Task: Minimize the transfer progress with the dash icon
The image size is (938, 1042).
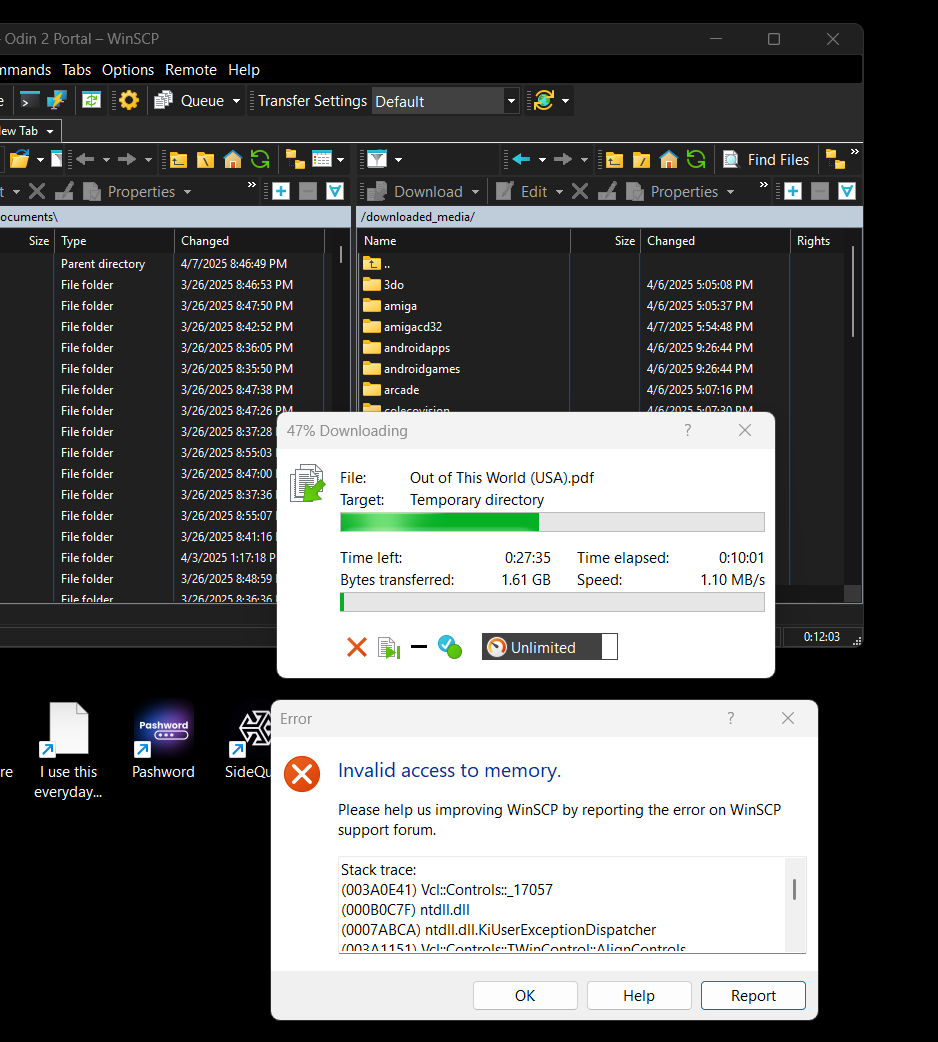Action: 419,648
